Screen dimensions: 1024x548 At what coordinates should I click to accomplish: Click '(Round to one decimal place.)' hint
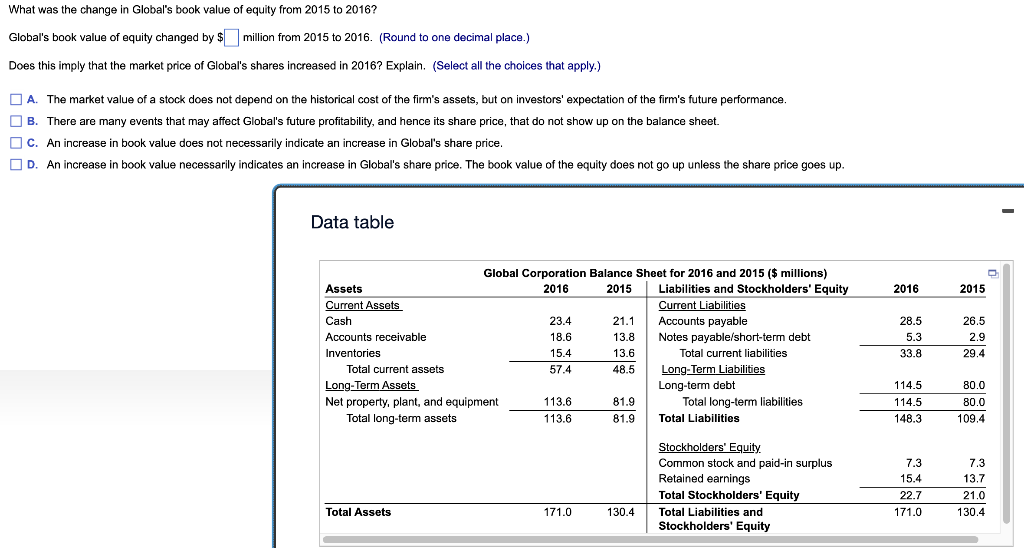pyautogui.click(x=454, y=37)
